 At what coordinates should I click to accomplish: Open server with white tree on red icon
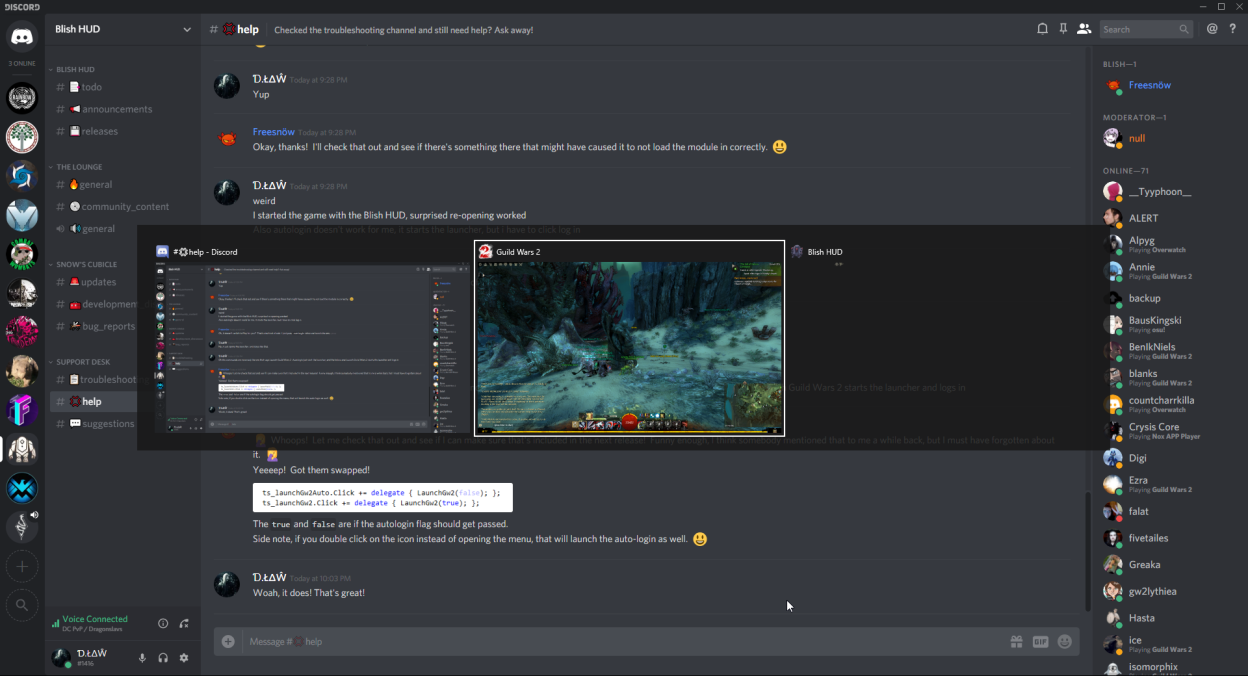22,136
